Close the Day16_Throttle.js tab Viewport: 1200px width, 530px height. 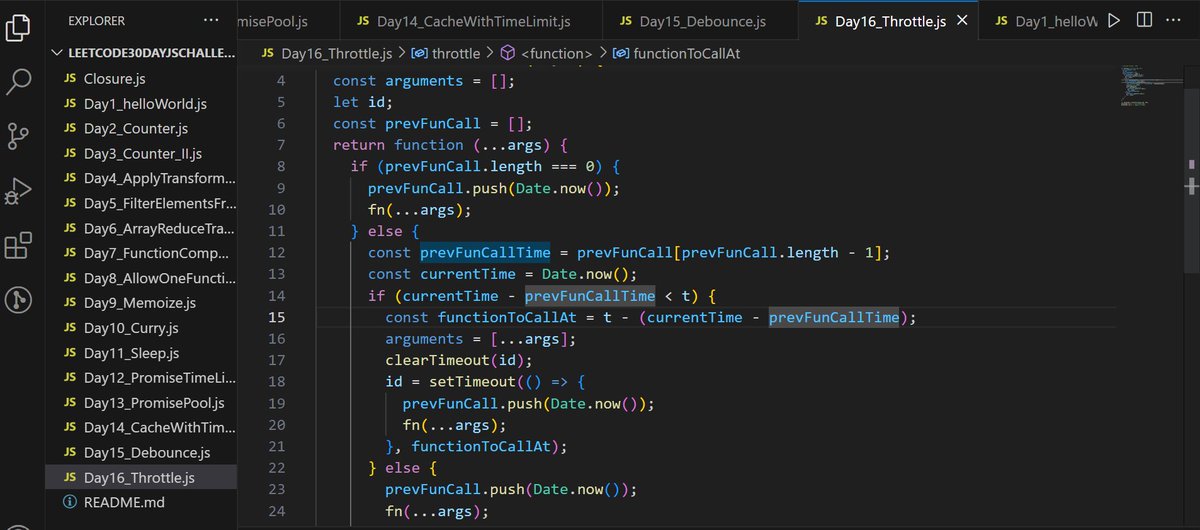[x=962, y=21]
